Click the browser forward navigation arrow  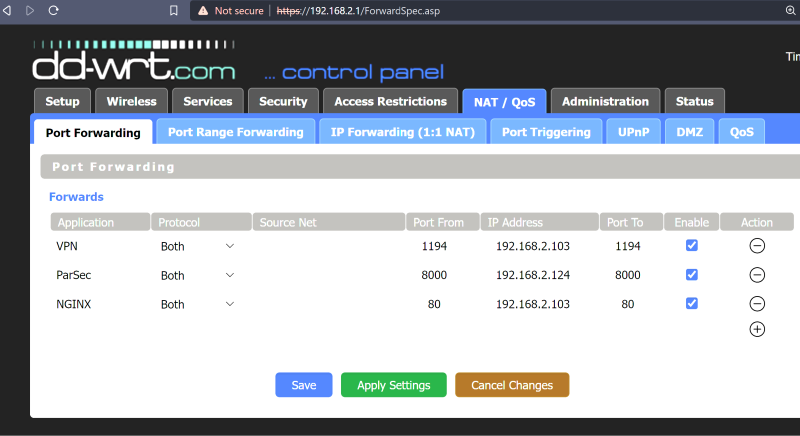pos(28,10)
